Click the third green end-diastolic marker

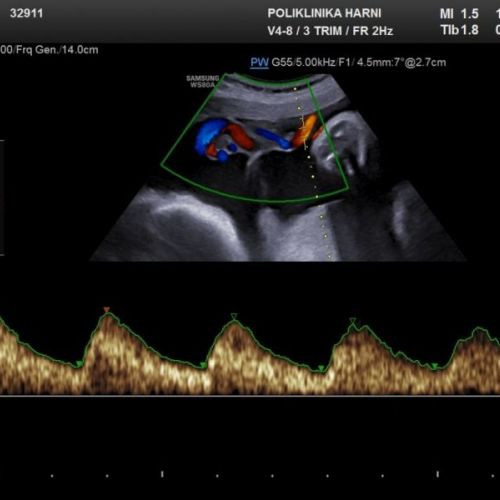[x=321, y=368]
